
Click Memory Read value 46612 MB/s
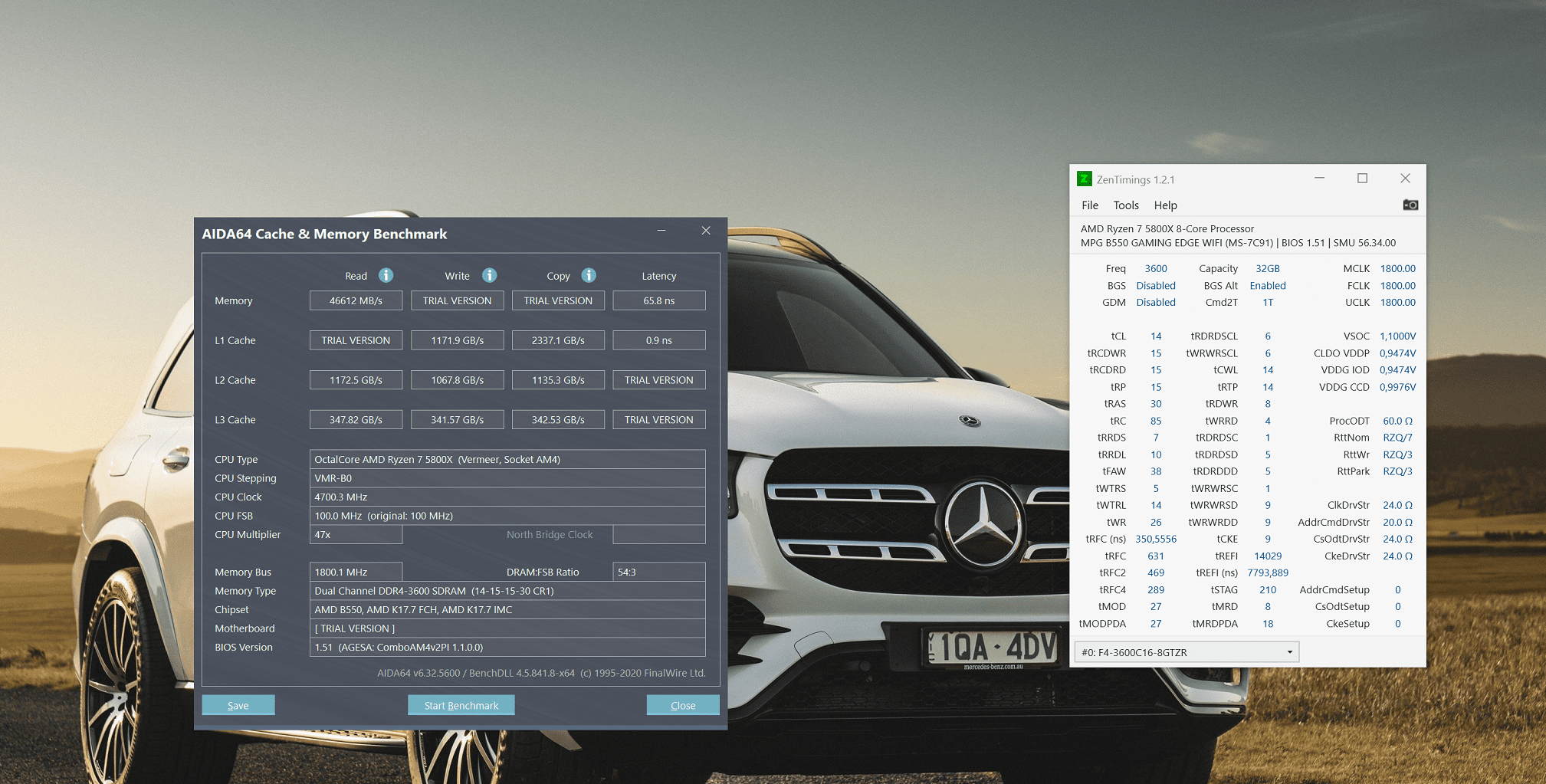click(356, 300)
